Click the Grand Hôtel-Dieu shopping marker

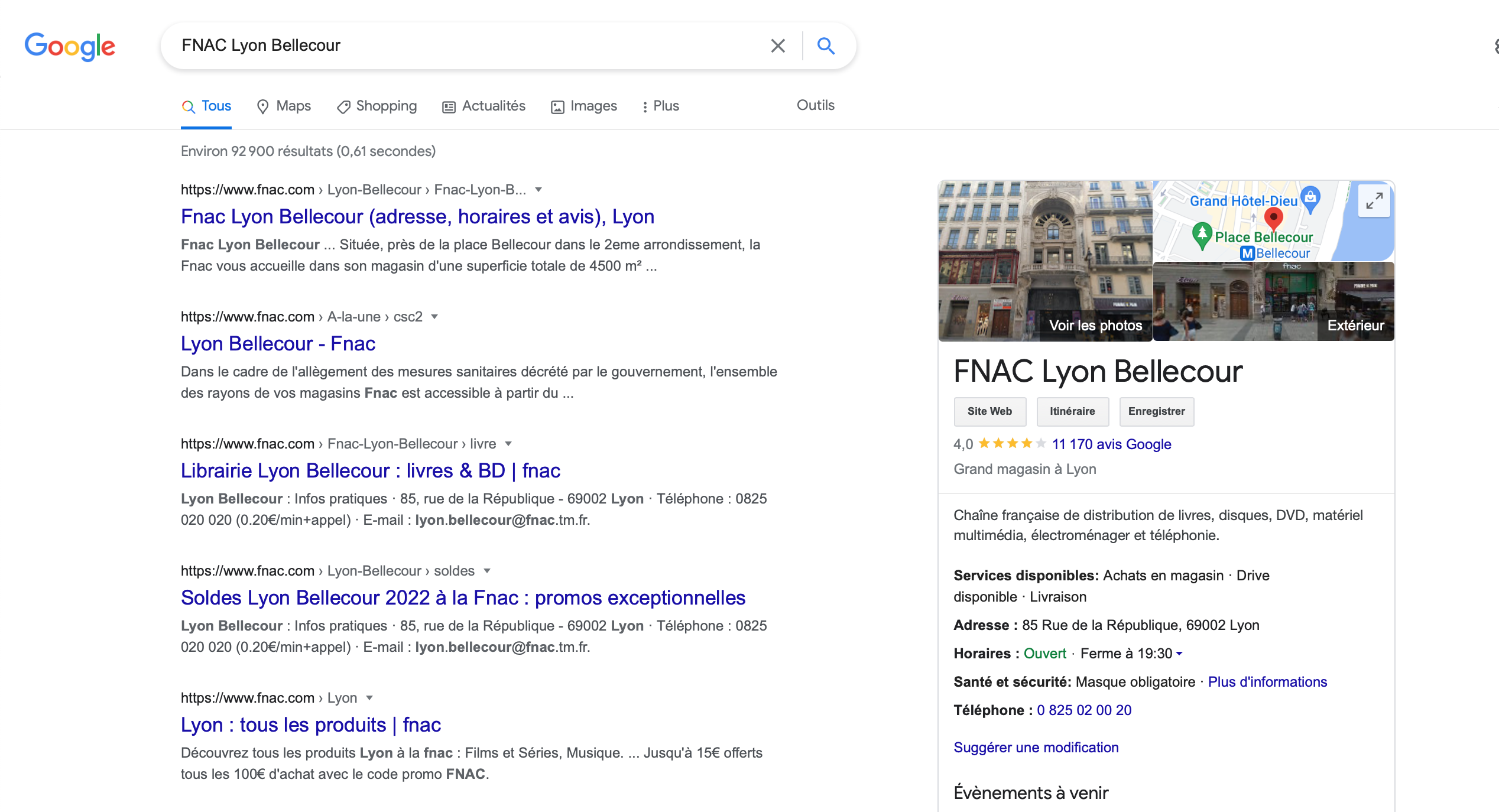1310,200
